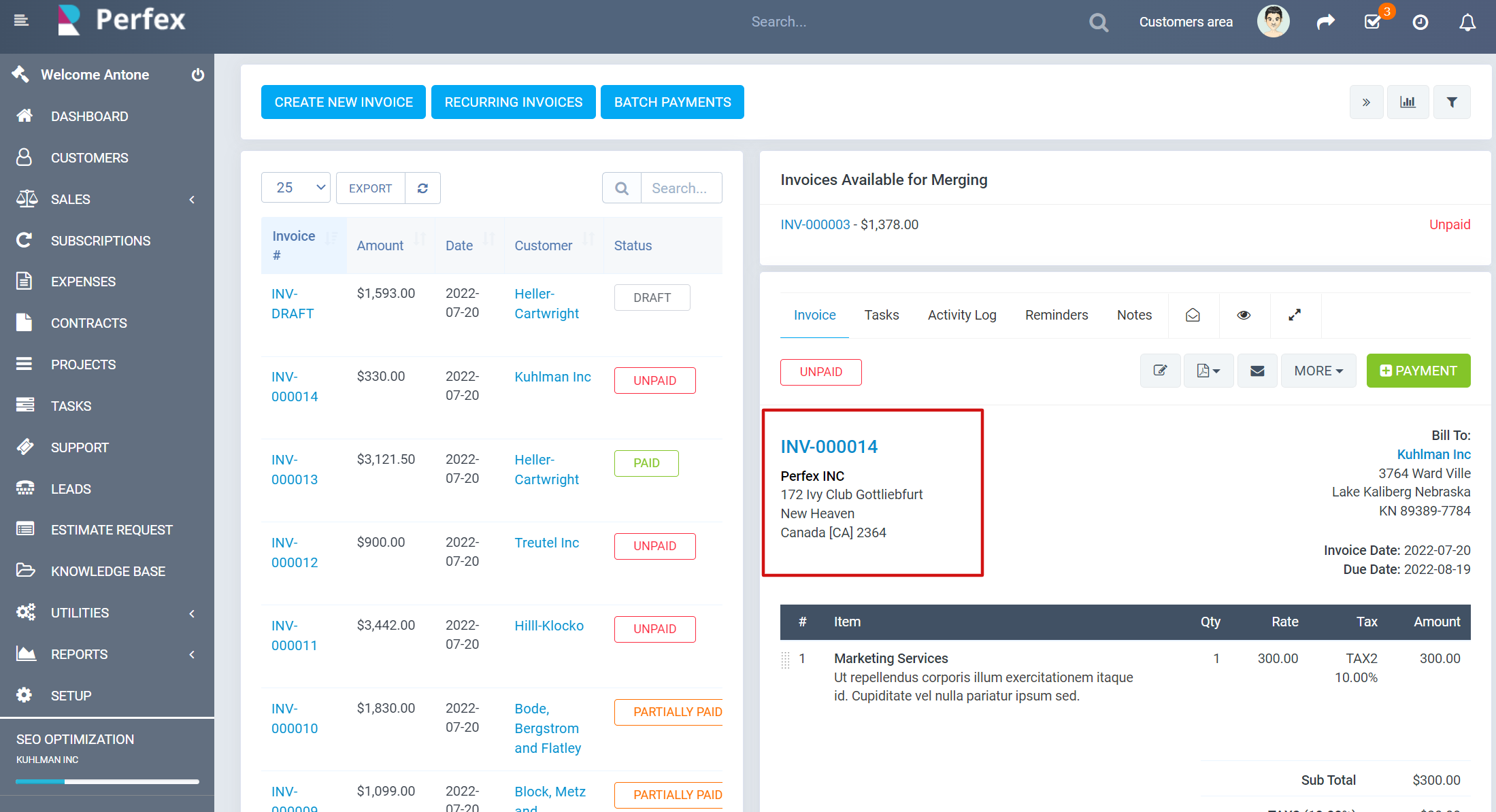1496x812 pixels.
Task: Open the INV-000003 merge invoice link
Action: [x=815, y=224]
